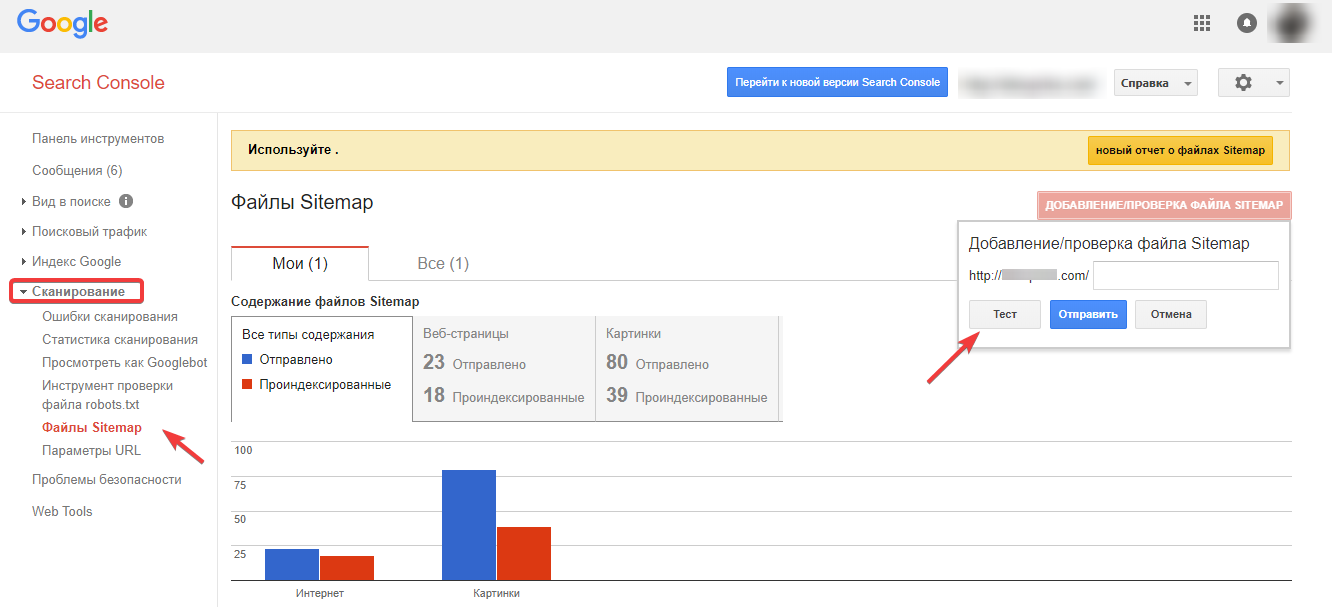The height and width of the screenshot is (607, 1332).
Task: Click the blue Интернет bar in chart
Action: pos(292,564)
